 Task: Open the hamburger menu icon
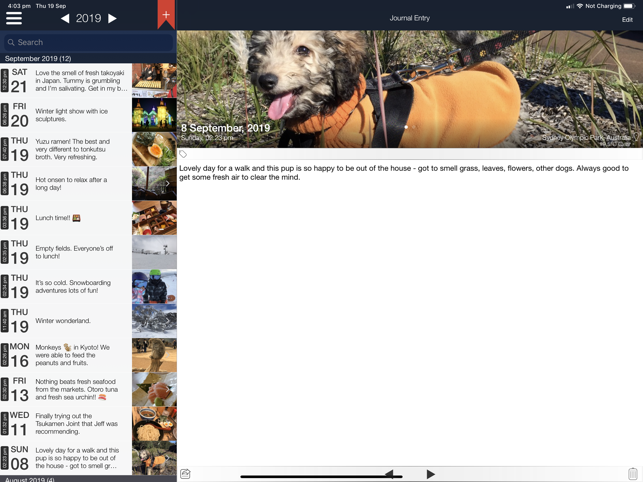click(x=14, y=18)
